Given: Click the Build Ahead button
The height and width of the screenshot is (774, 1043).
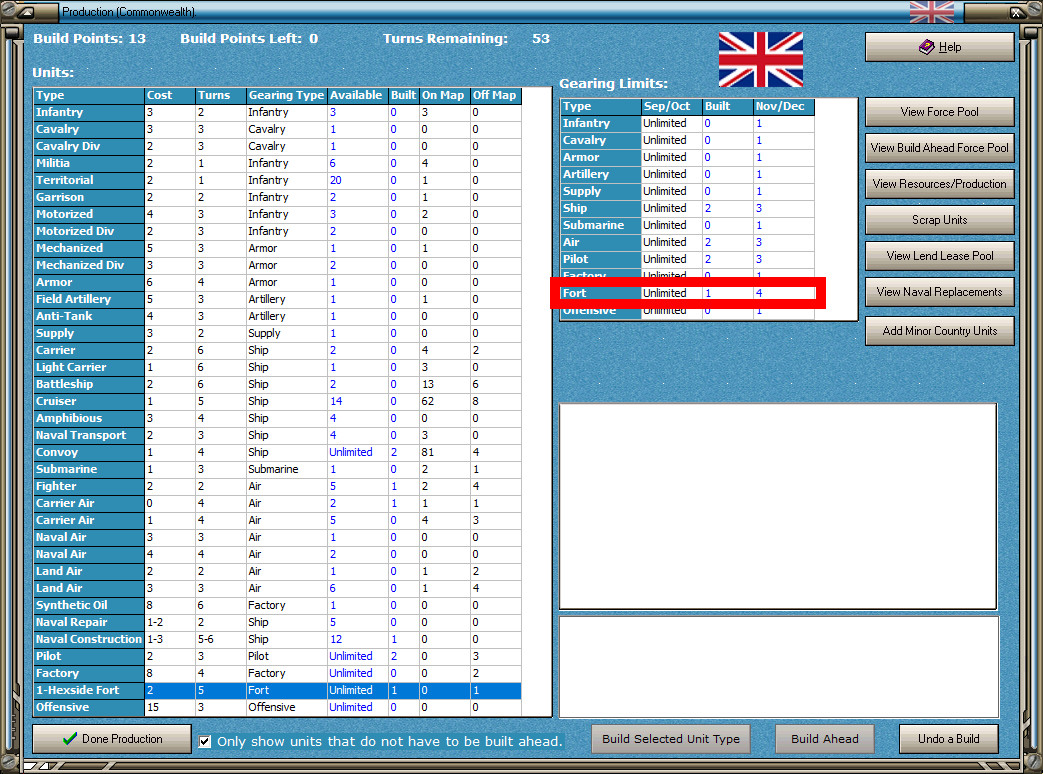Looking at the screenshot, I should point(824,739).
